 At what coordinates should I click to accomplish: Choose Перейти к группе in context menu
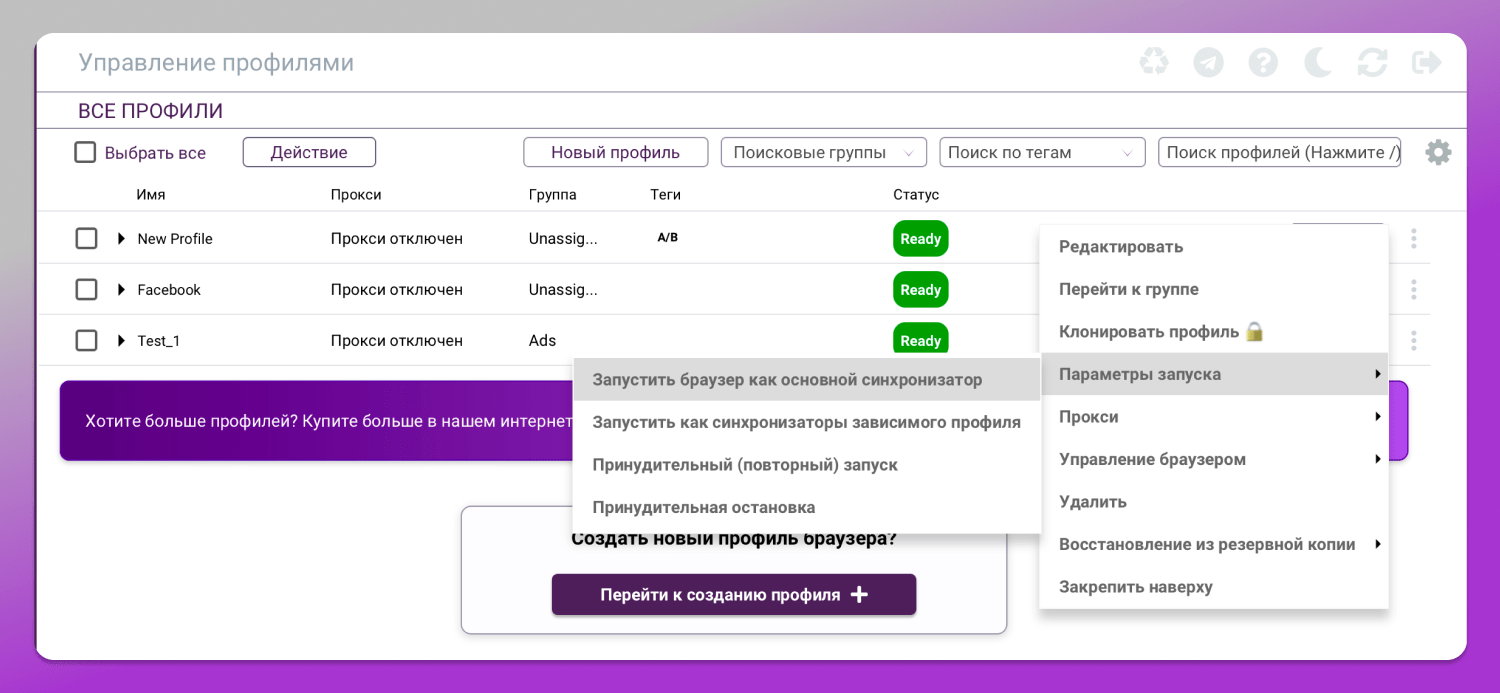point(1214,289)
